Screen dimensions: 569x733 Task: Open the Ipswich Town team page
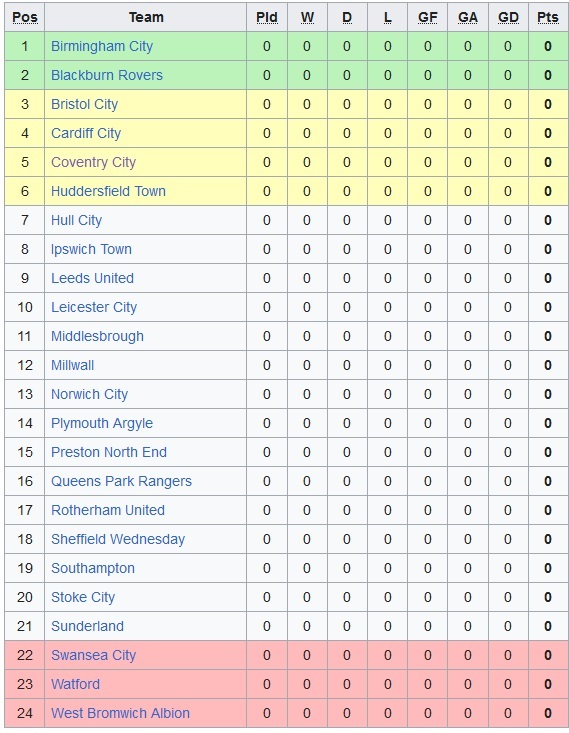[91, 249]
